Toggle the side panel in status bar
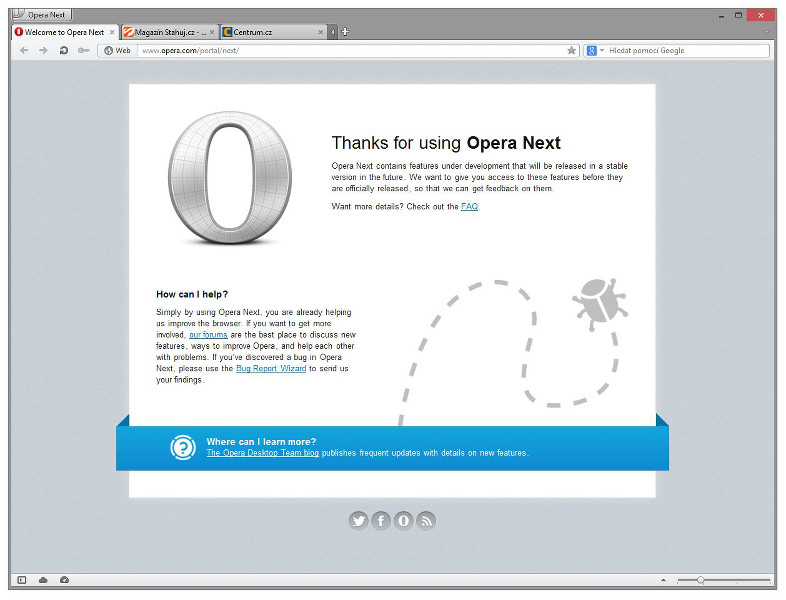The width and height of the screenshot is (786, 600). click(x=22, y=580)
